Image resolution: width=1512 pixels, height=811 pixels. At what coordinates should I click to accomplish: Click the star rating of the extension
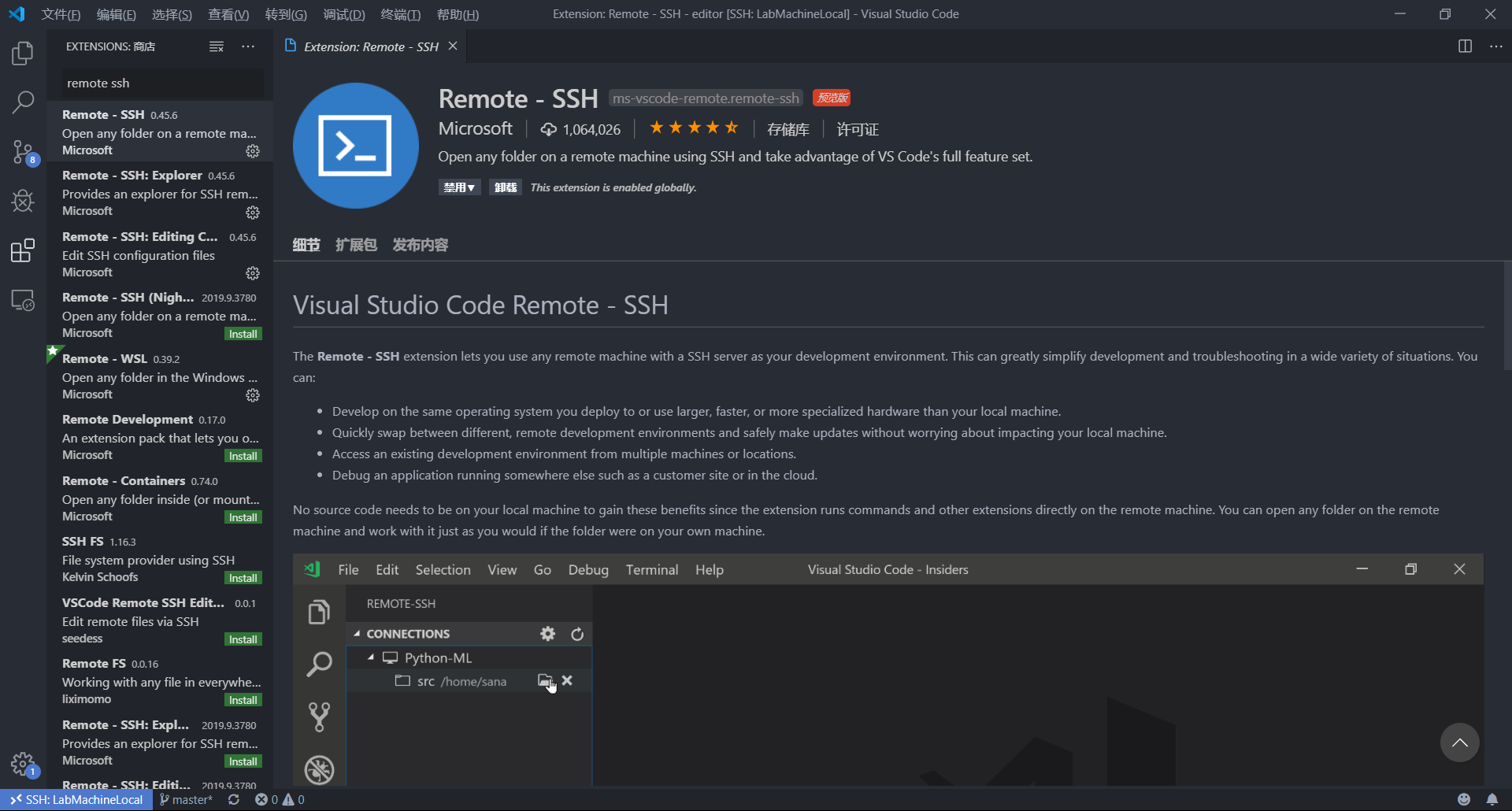tap(693, 128)
